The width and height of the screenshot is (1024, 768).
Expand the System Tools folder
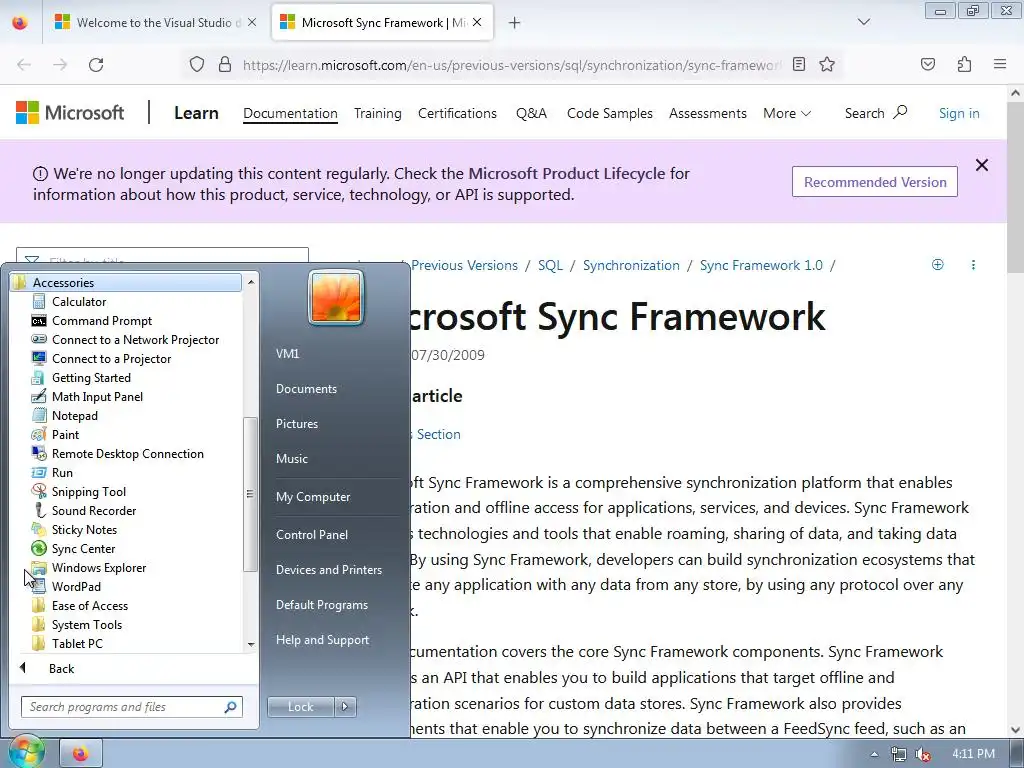click(x=86, y=624)
